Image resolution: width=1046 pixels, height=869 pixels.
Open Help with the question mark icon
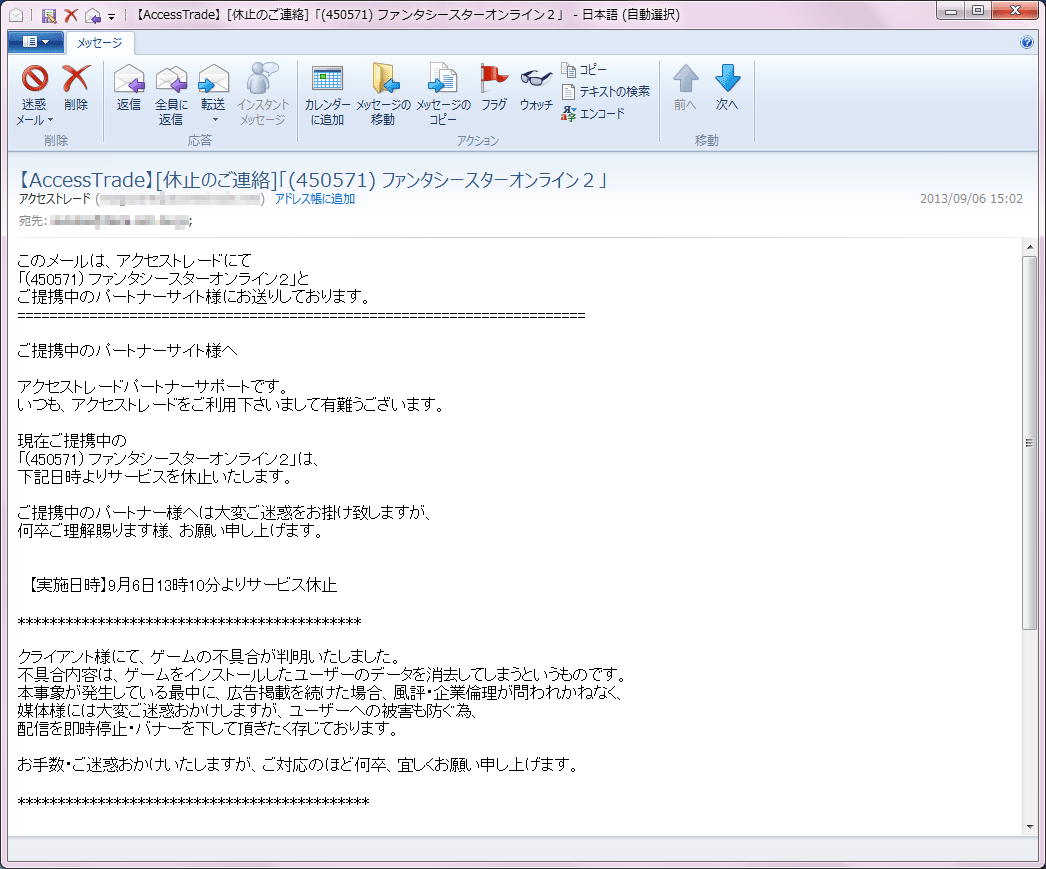(x=1027, y=43)
